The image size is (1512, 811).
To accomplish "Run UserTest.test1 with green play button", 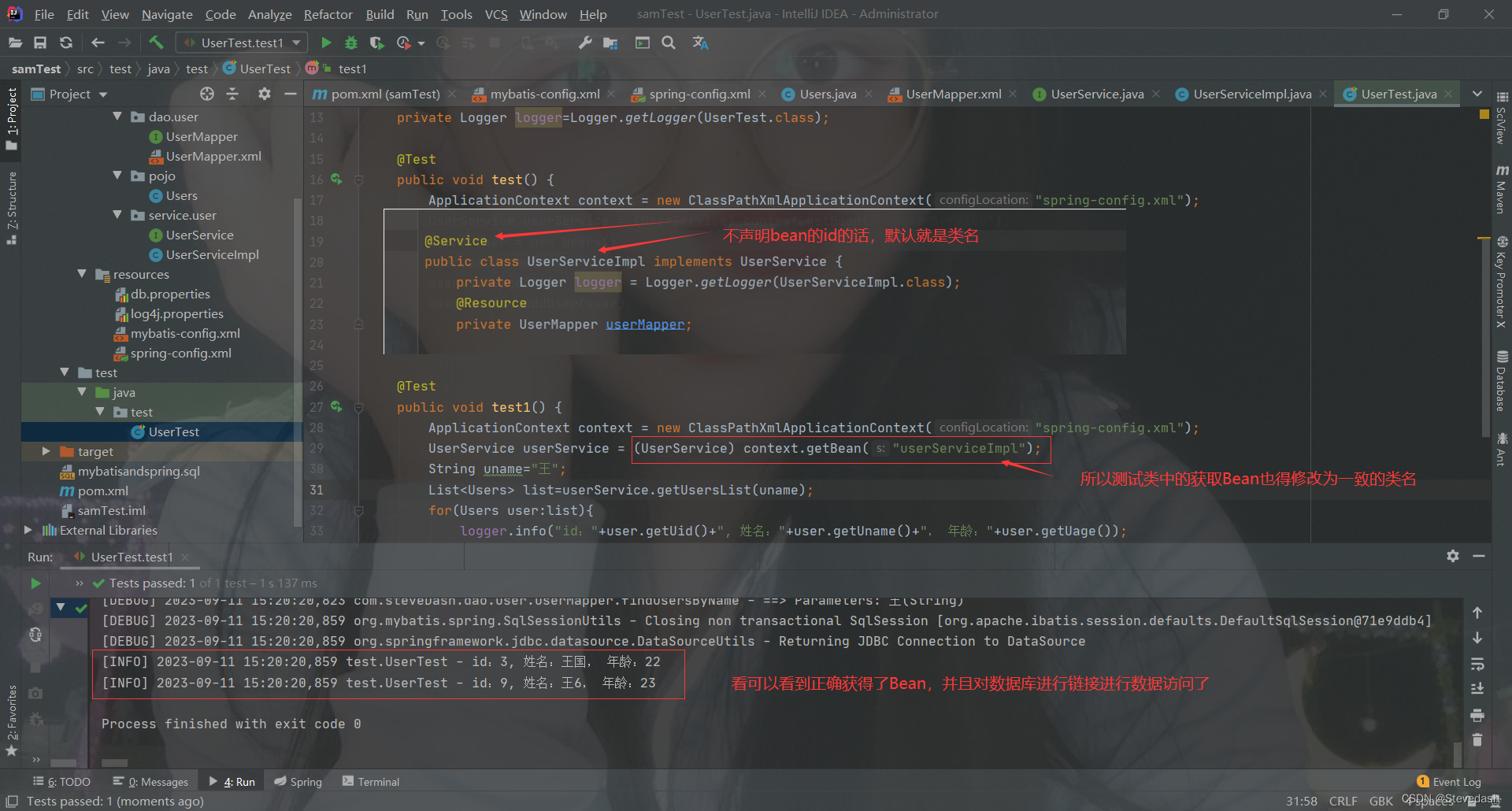I will (326, 43).
